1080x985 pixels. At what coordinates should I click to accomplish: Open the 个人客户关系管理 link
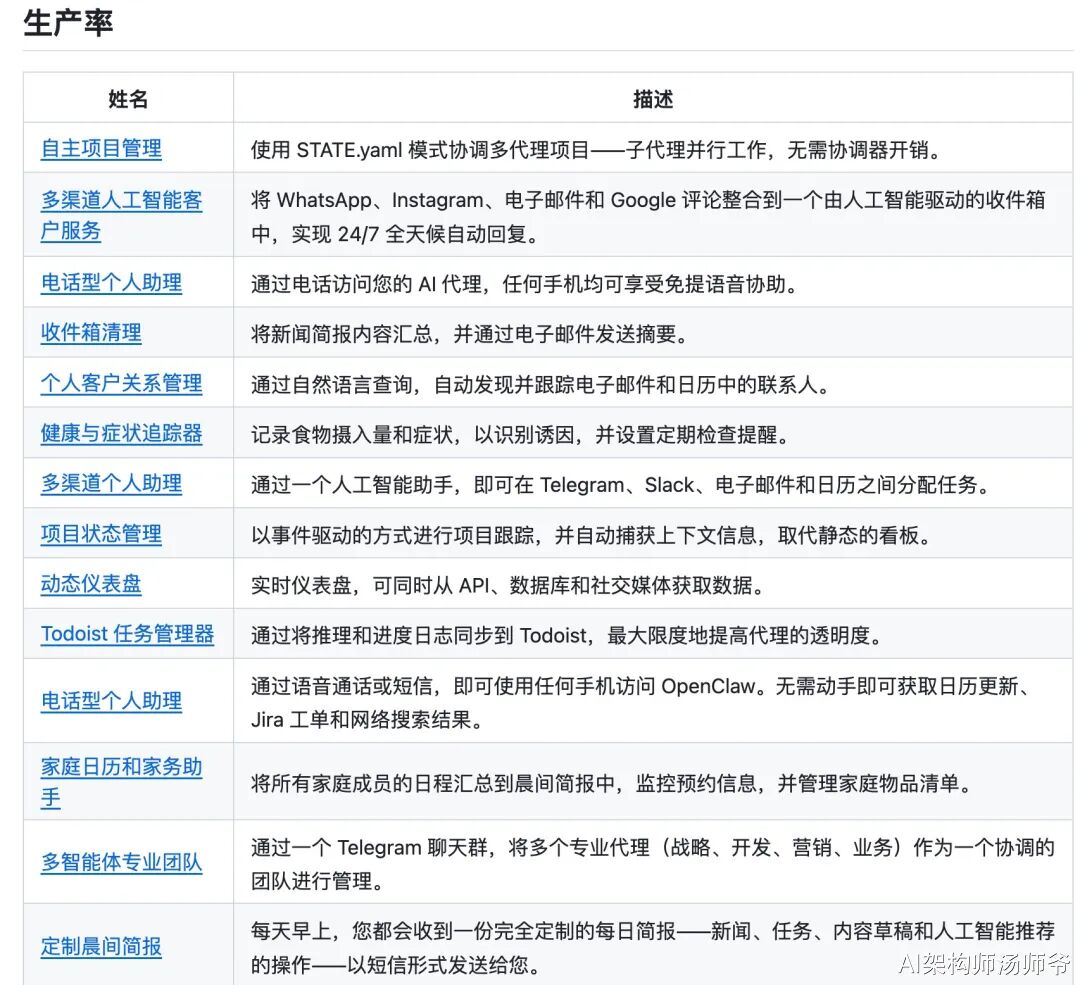[x=122, y=383]
